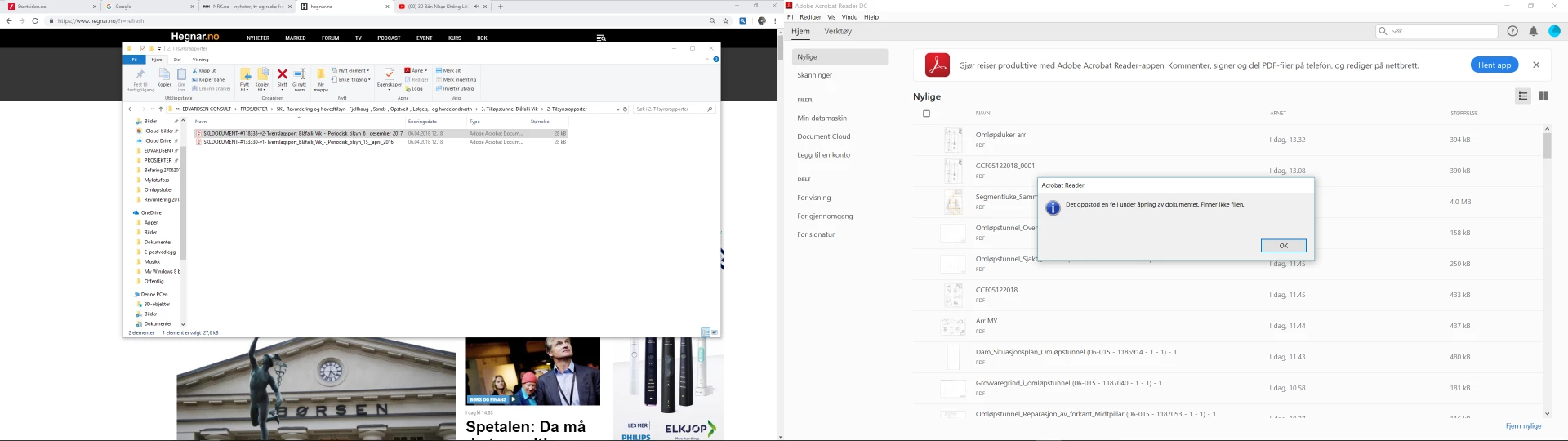The height and width of the screenshot is (441, 1568).
Task: Click the Acrobat search field
Action: coord(1437,31)
